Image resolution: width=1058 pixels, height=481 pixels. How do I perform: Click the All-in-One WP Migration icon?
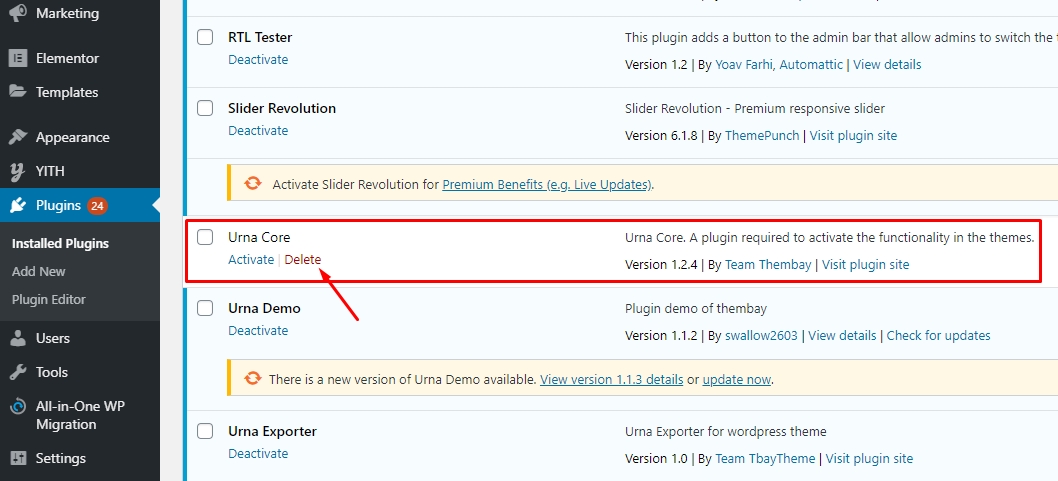(18, 407)
